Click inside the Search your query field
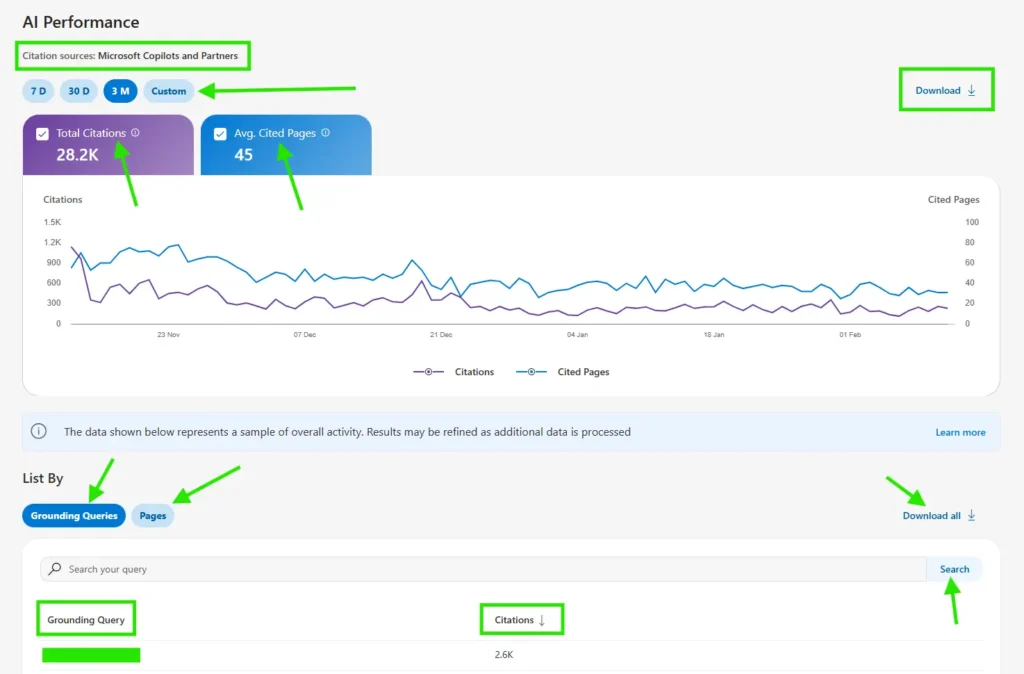The image size is (1024, 674). pos(400,568)
